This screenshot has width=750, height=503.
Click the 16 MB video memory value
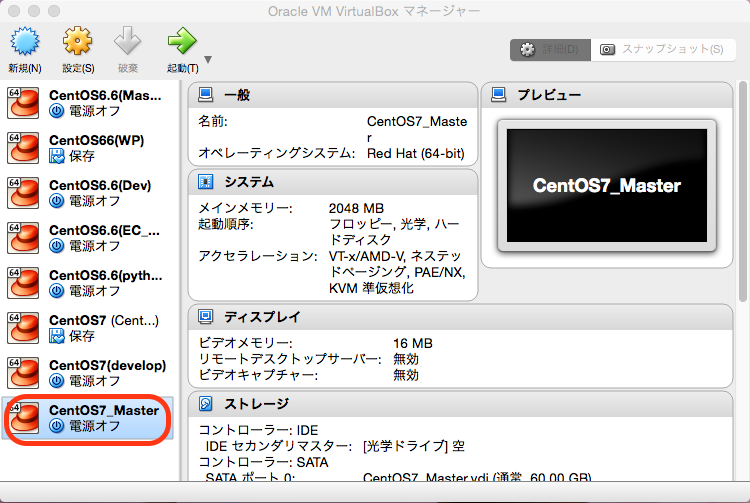[413, 343]
